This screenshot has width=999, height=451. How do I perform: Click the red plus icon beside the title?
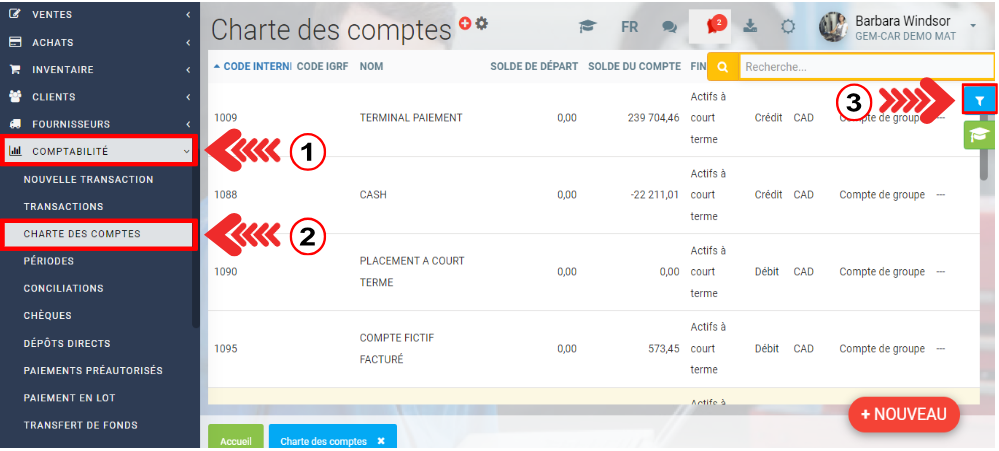coord(465,23)
